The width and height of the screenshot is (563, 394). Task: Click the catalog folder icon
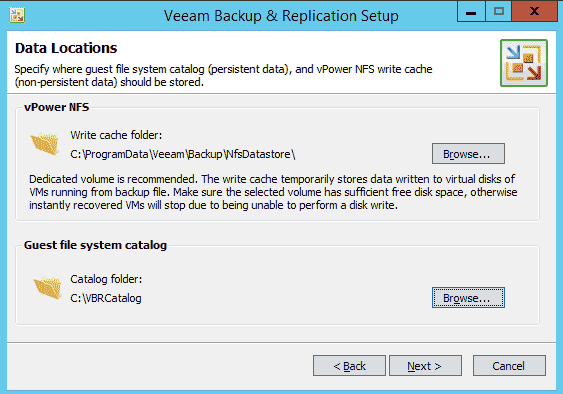48,288
